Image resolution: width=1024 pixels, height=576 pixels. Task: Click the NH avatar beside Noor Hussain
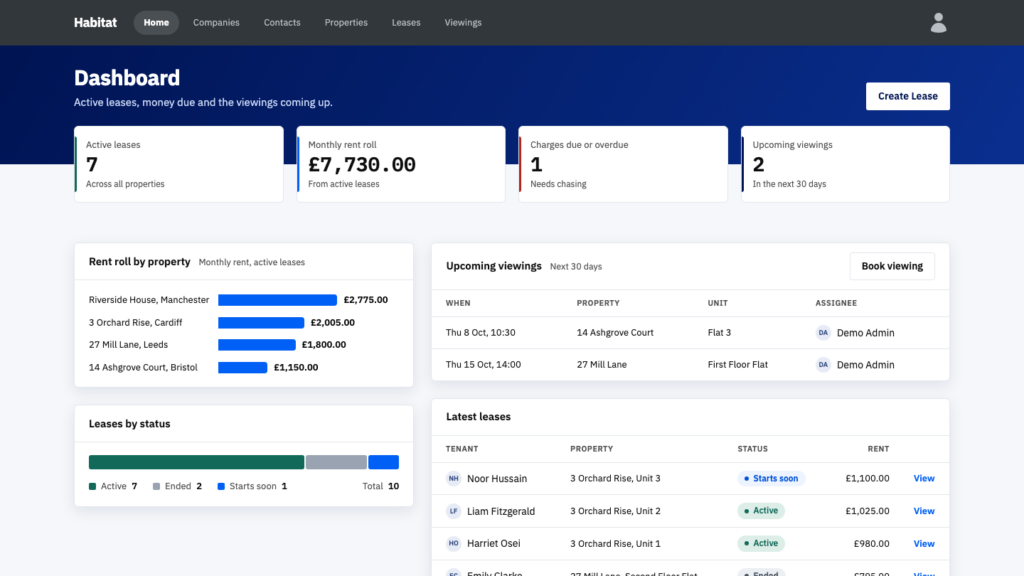tap(453, 478)
